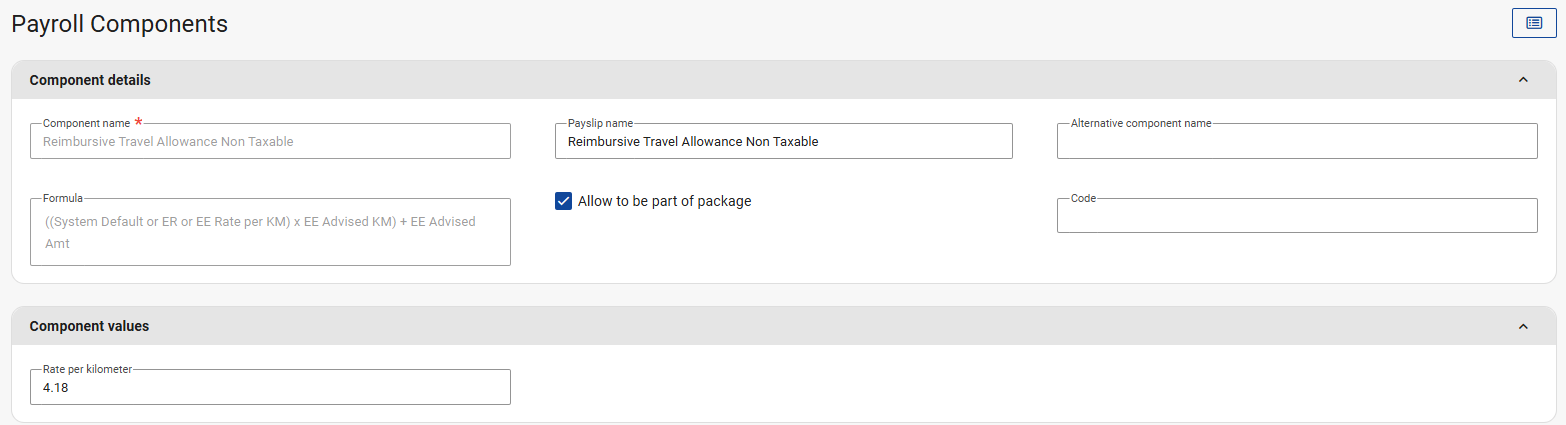Click the 'Allow to be part of package' label text

click(664, 201)
